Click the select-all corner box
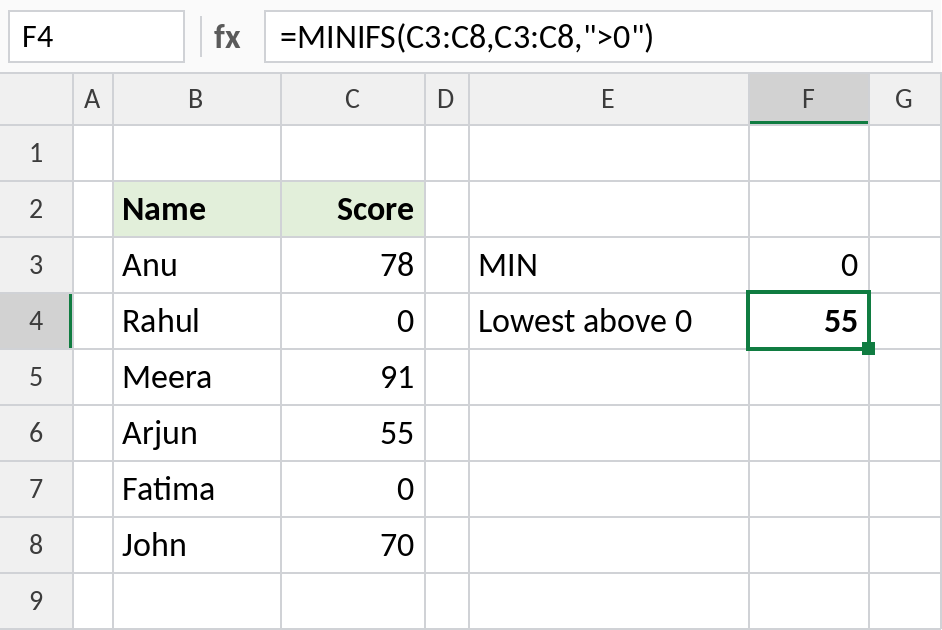This screenshot has width=942, height=630. tap(36, 99)
